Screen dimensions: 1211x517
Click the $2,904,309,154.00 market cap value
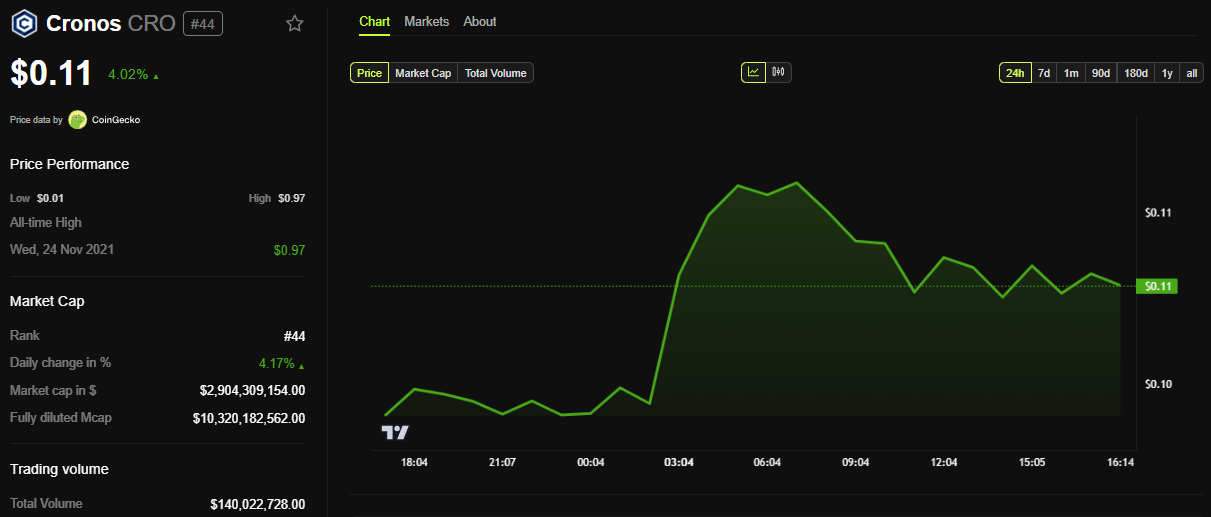[252, 390]
